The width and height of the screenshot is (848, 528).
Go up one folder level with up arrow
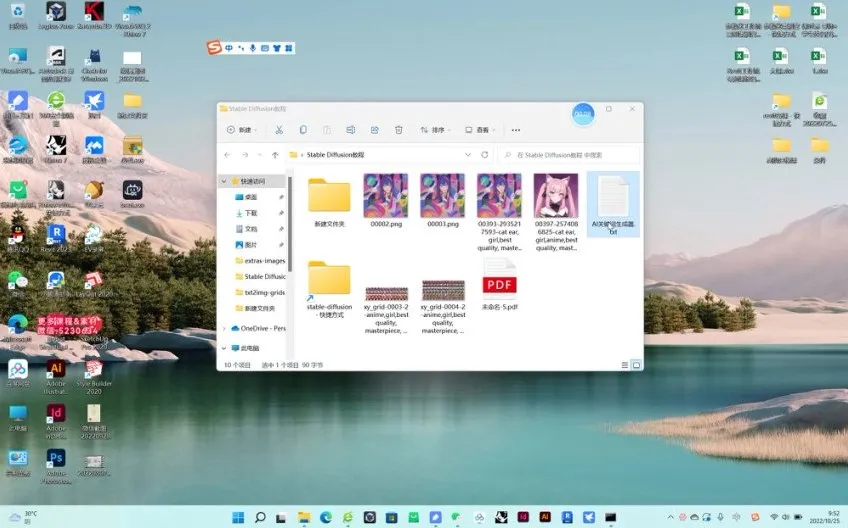tap(275, 155)
